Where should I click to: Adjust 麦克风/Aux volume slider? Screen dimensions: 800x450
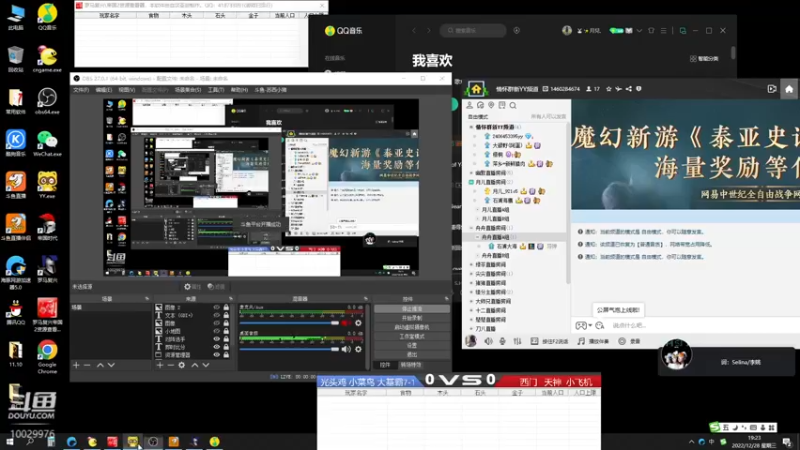[x=289, y=323]
